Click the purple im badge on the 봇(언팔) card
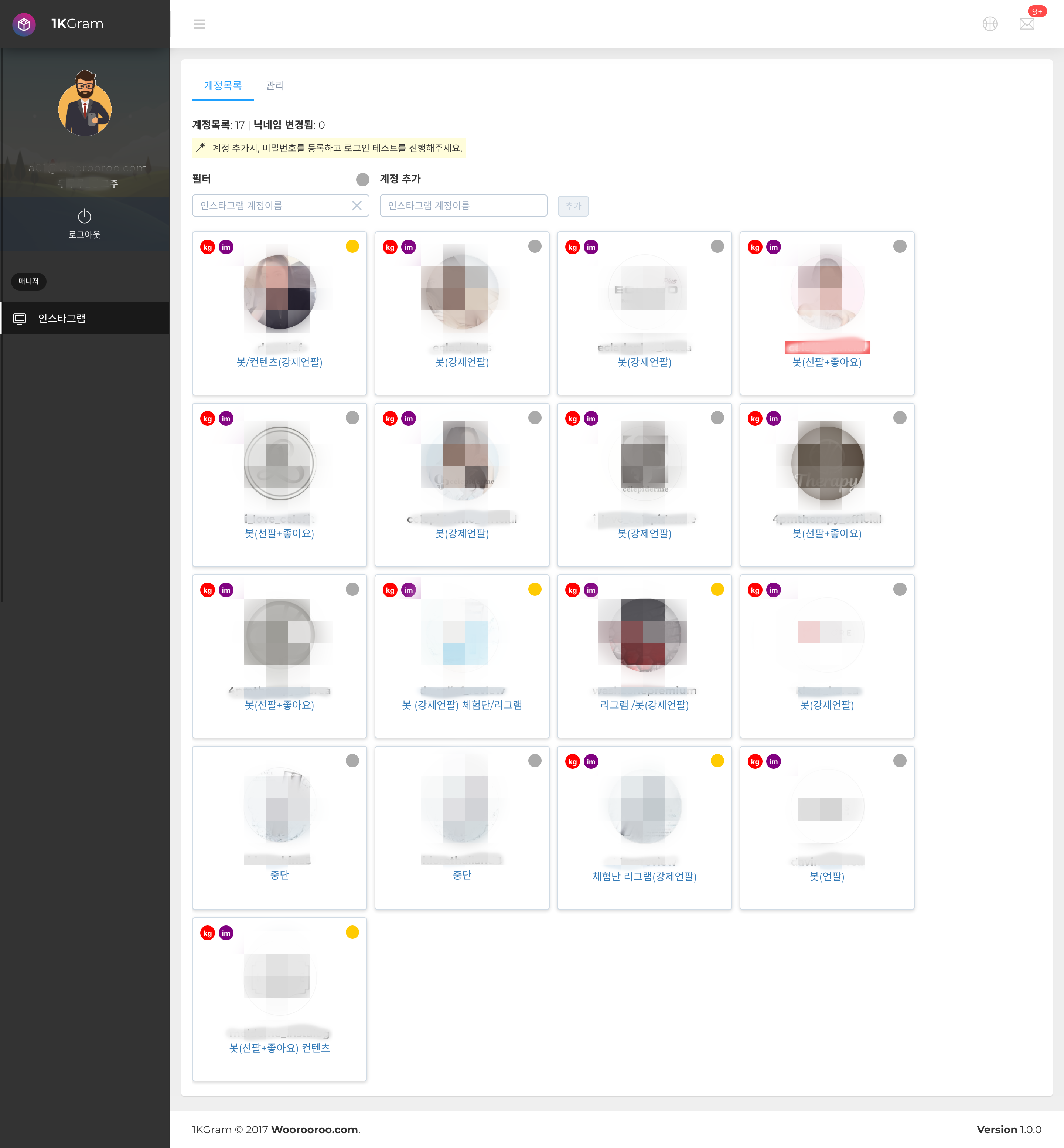 click(773, 762)
